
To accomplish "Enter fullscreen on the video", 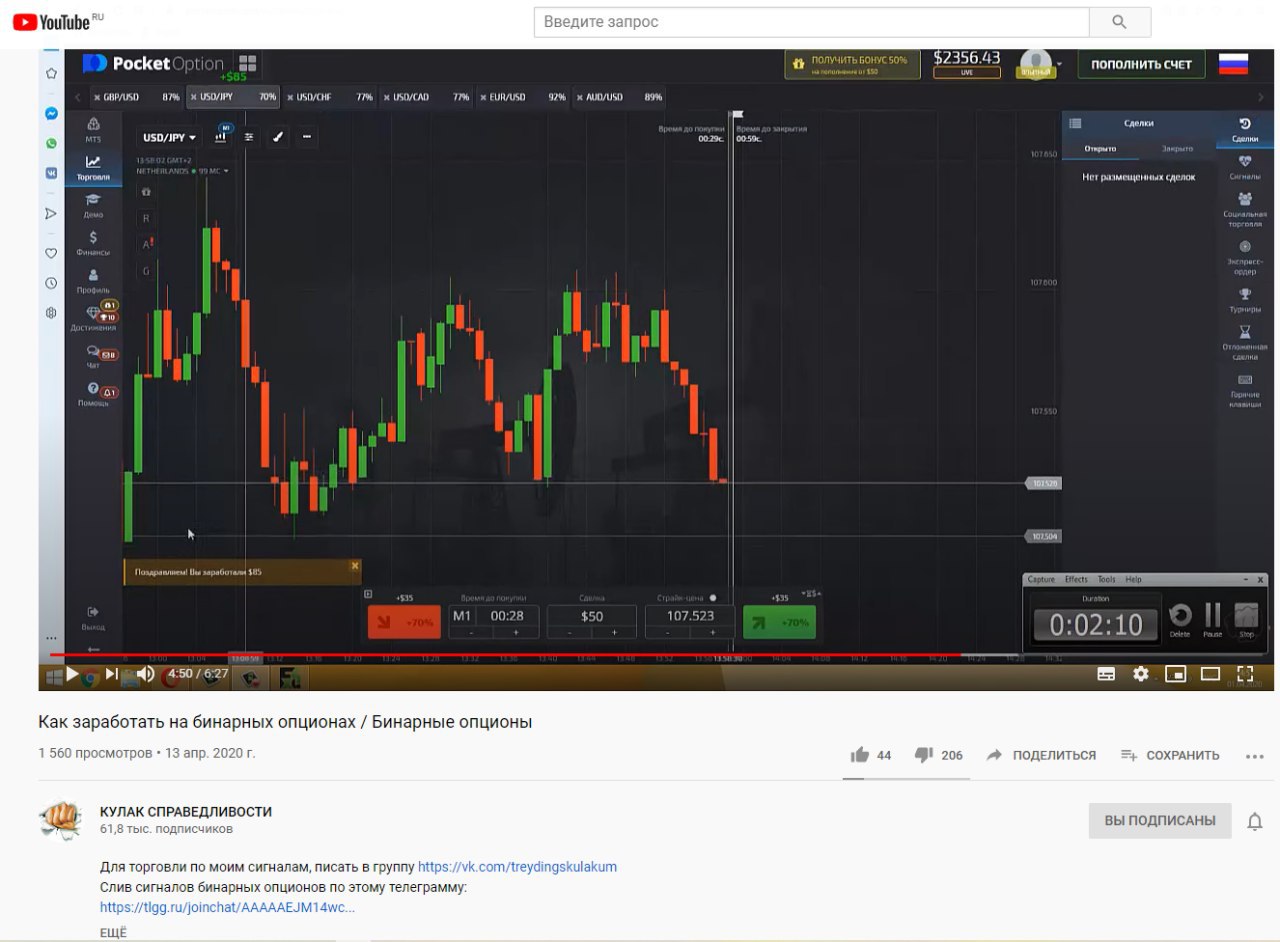I will (1245, 674).
